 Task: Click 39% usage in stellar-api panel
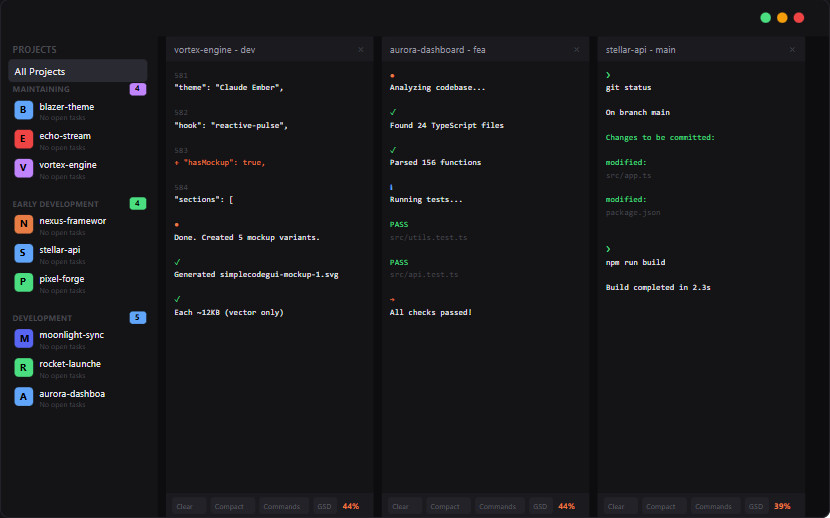[x=782, y=506]
